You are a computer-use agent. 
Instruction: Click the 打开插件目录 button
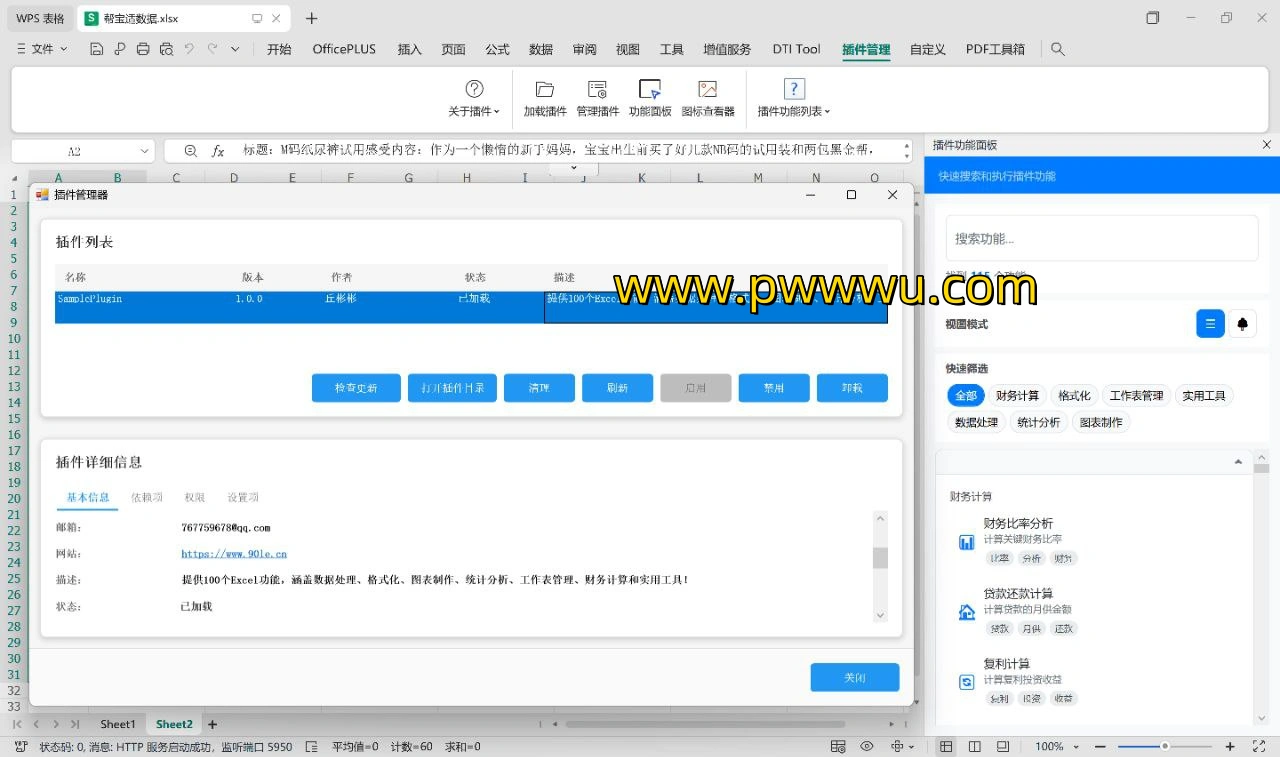(452, 388)
